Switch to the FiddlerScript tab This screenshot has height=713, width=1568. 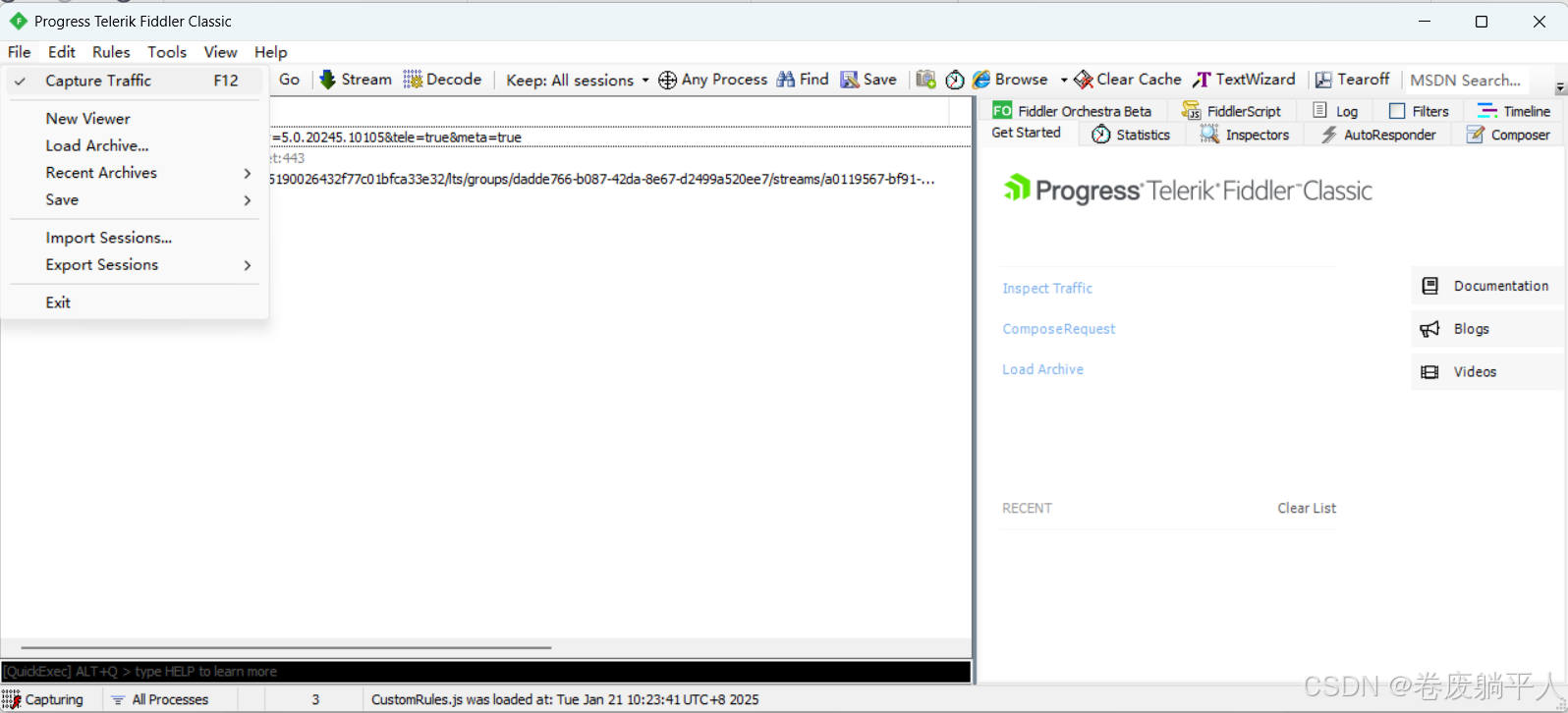tap(1232, 111)
